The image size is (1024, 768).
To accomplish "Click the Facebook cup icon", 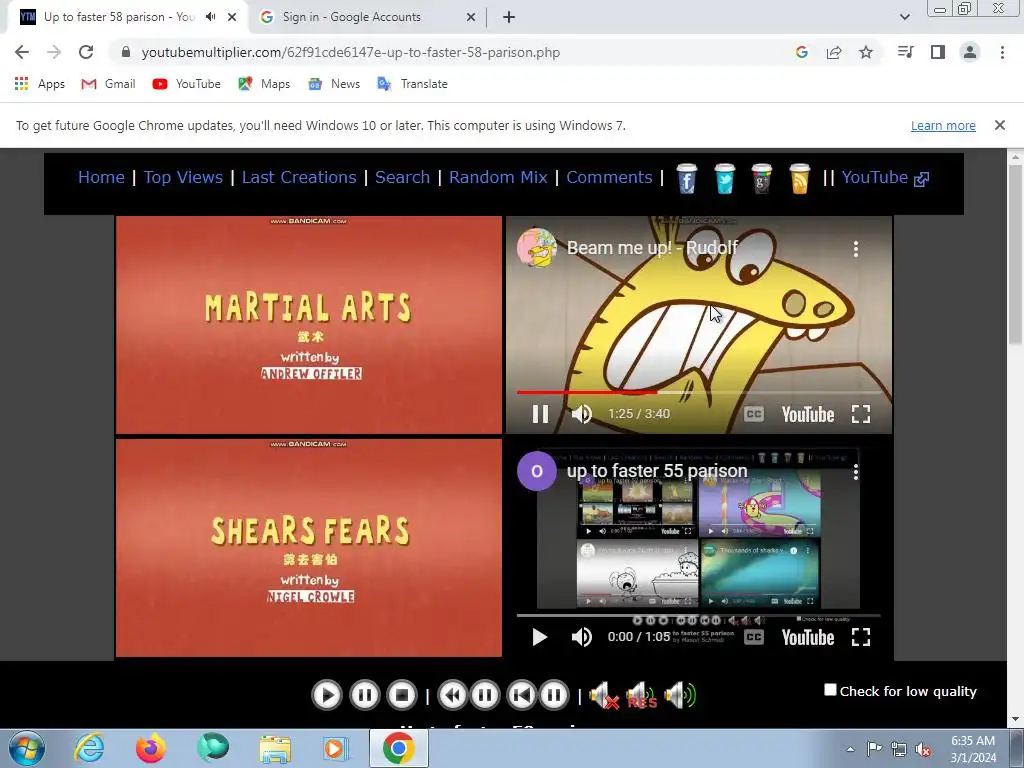I will [686, 178].
